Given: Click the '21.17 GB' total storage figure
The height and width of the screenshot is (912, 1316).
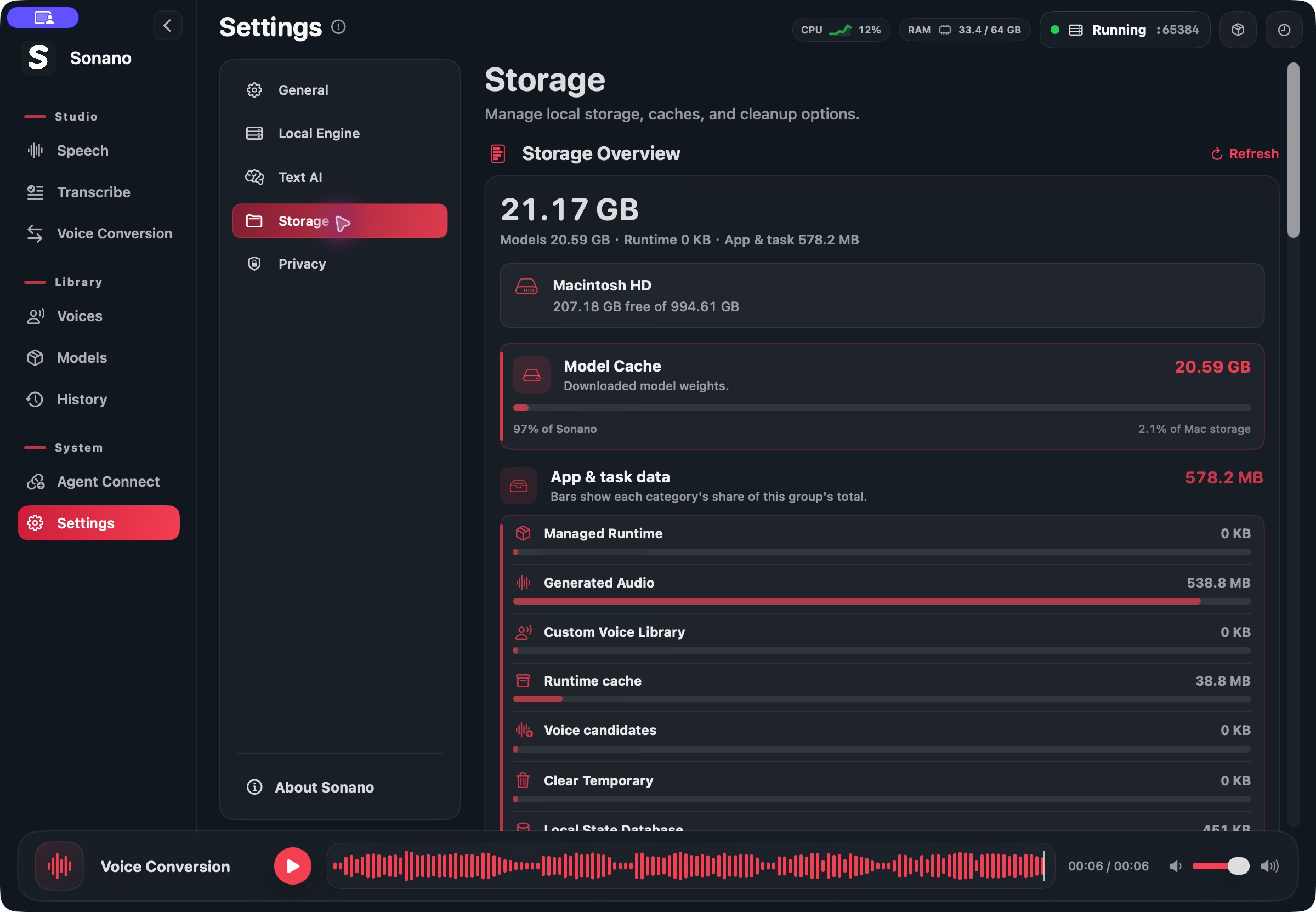Looking at the screenshot, I should point(569,209).
